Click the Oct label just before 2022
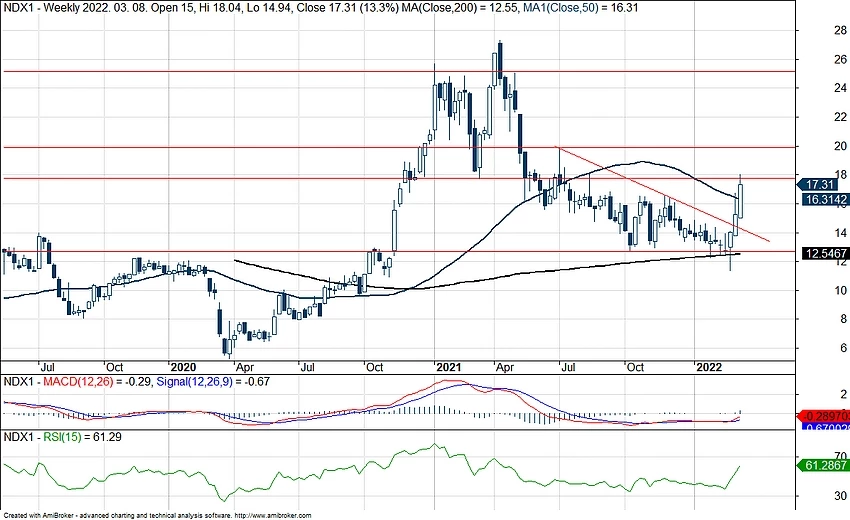Viewport: 850px width, 520px height. pos(635,367)
